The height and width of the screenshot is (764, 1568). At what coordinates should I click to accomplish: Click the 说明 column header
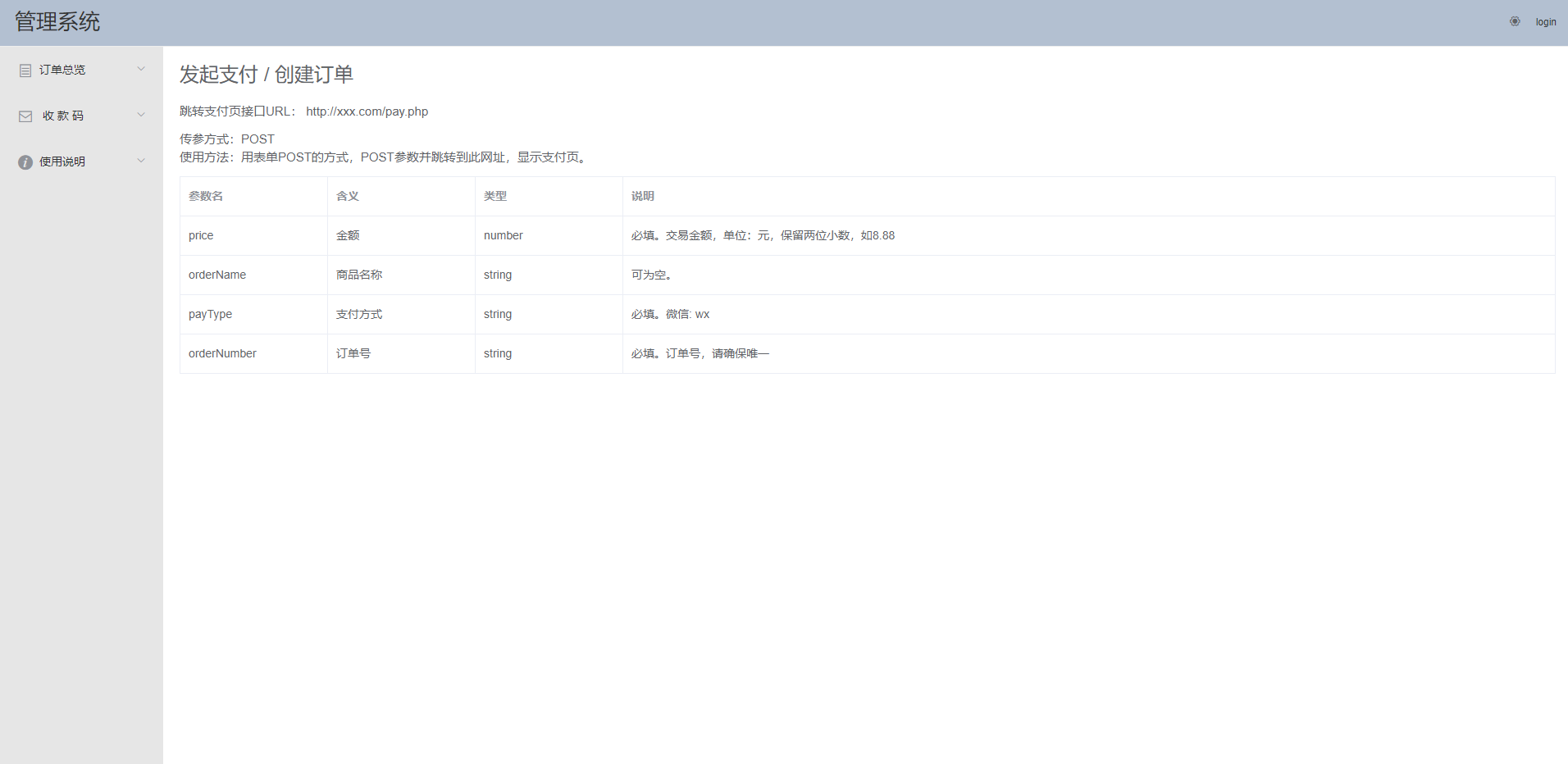pyautogui.click(x=643, y=197)
